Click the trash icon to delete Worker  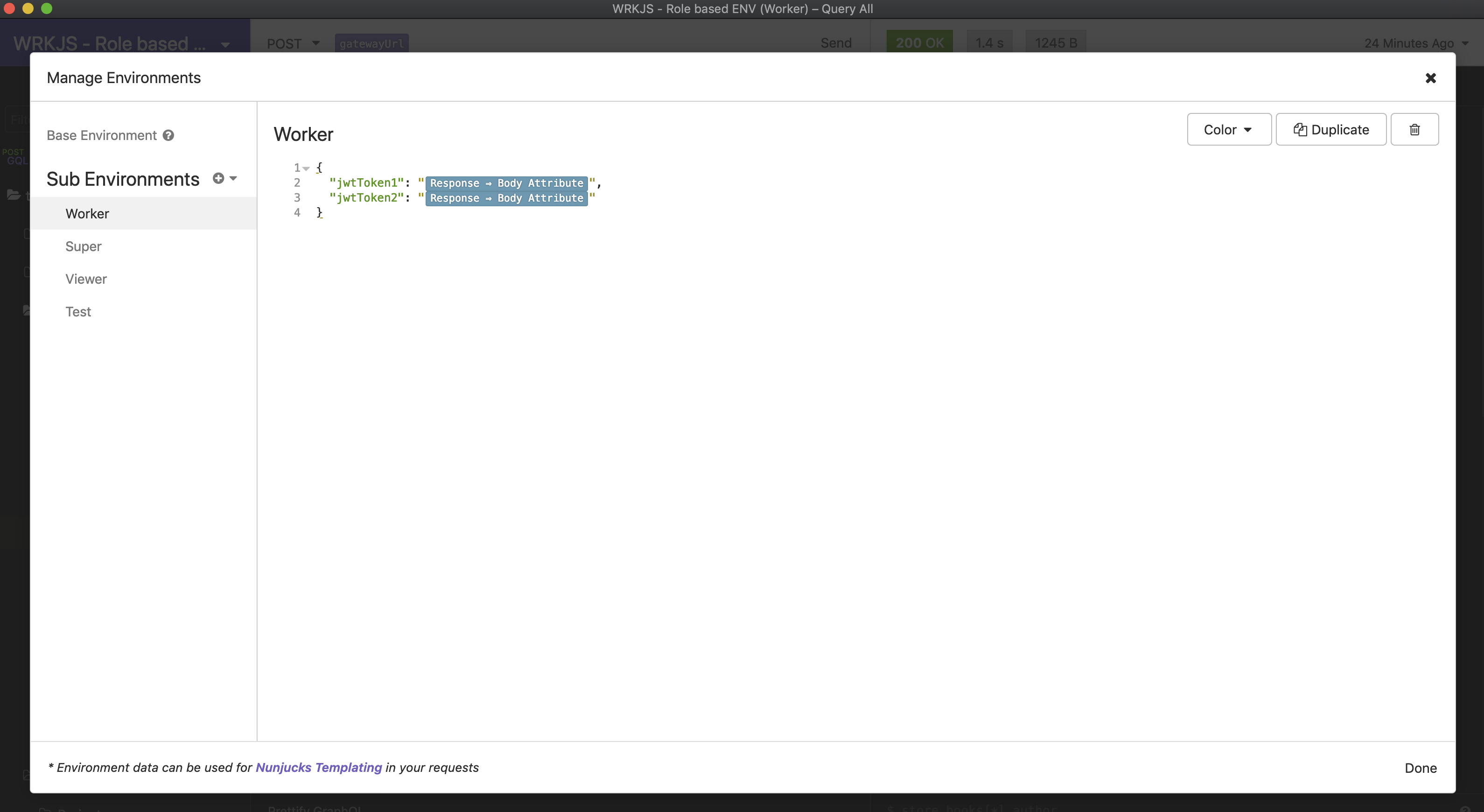(1414, 130)
